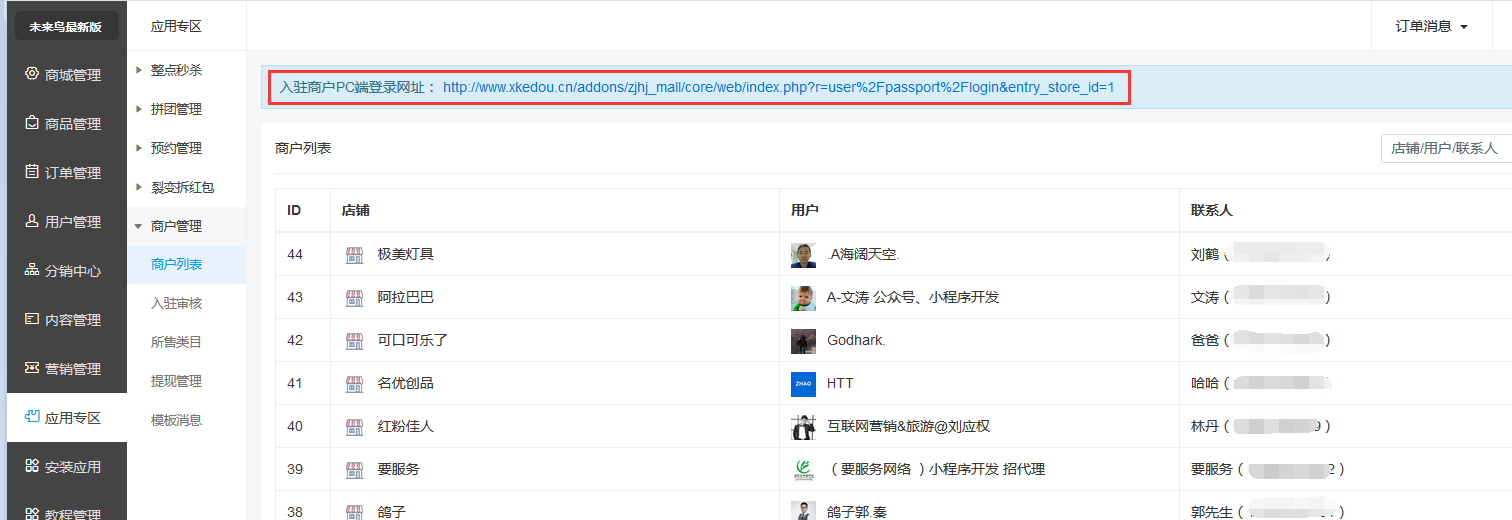Click the 用户管理 person icon

(32, 221)
